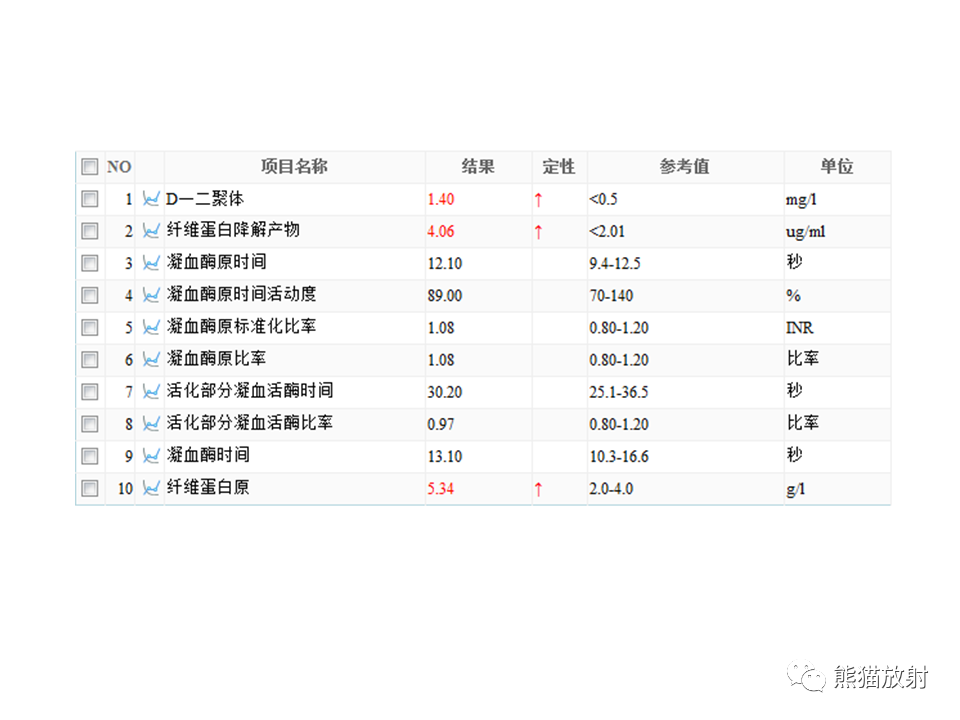Viewport: 960px width, 720px height.
Task: Check the box for row 6 凝血酶原比率
Action: click(x=90, y=359)
